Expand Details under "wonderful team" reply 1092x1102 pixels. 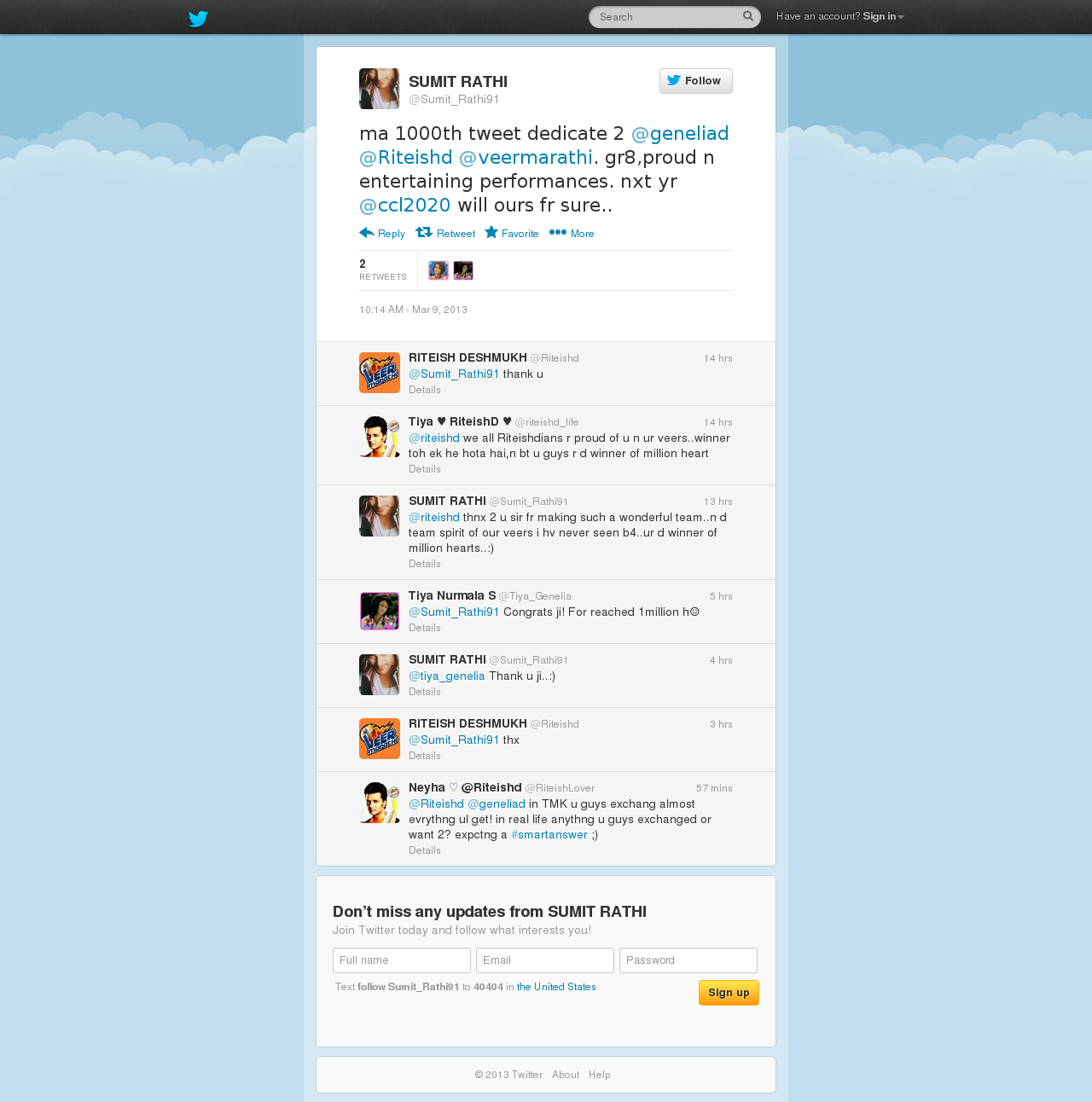click(425, 564)
